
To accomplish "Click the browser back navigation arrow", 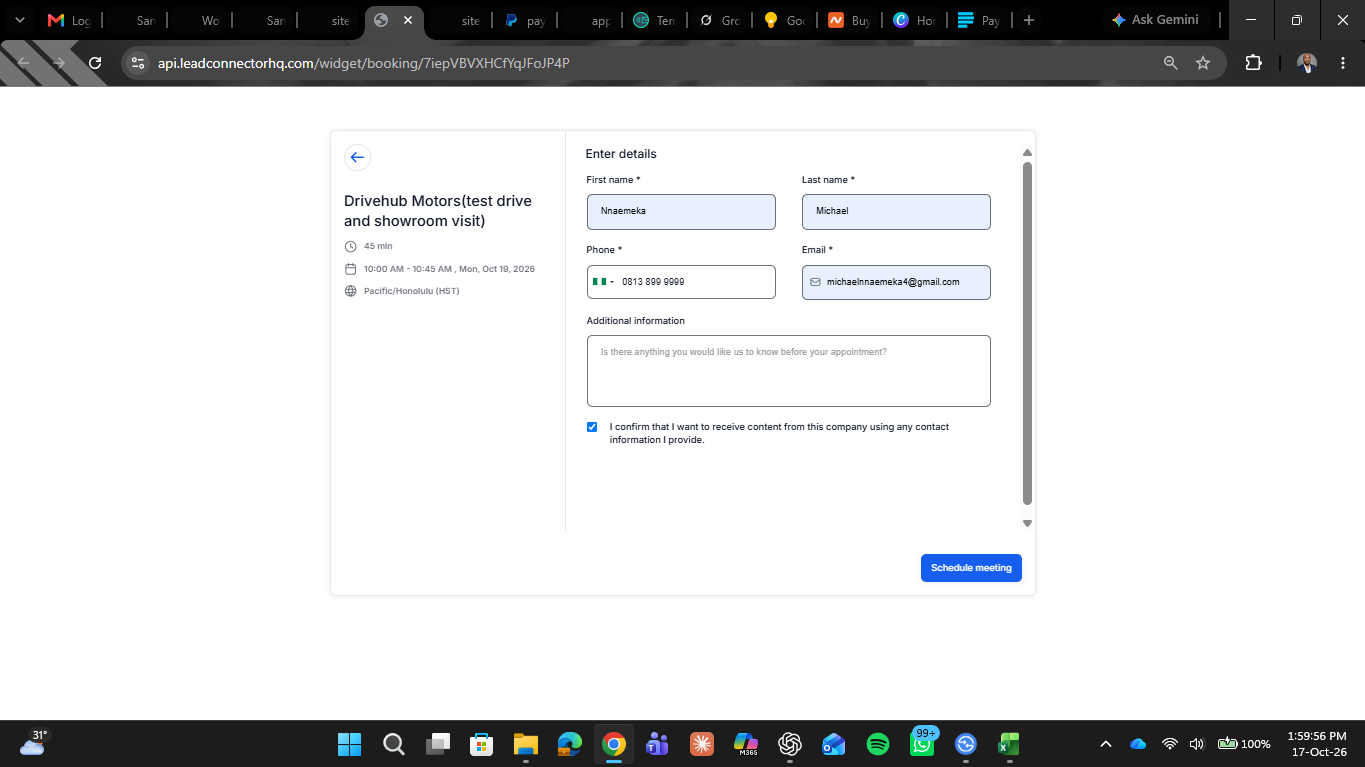I will [25, 63].
